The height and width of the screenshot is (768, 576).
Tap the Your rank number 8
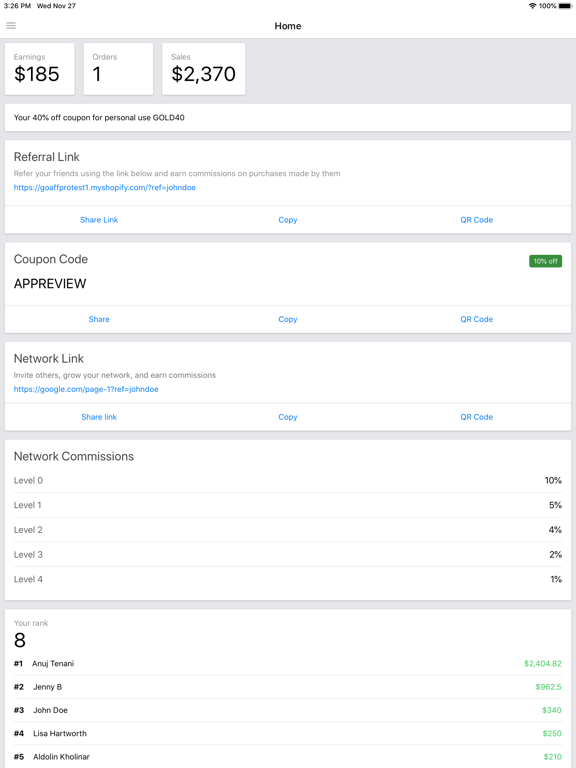coord(20,640)
